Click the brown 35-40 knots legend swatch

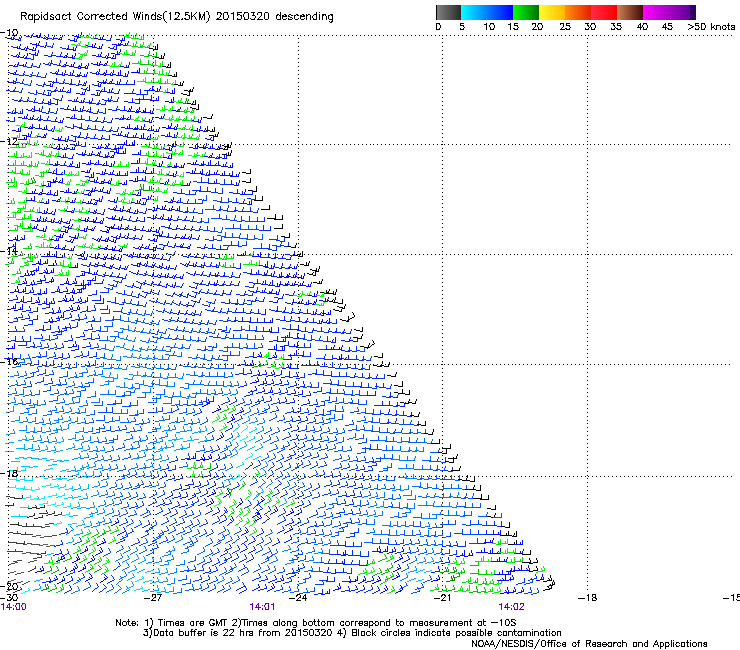point(630,13)
